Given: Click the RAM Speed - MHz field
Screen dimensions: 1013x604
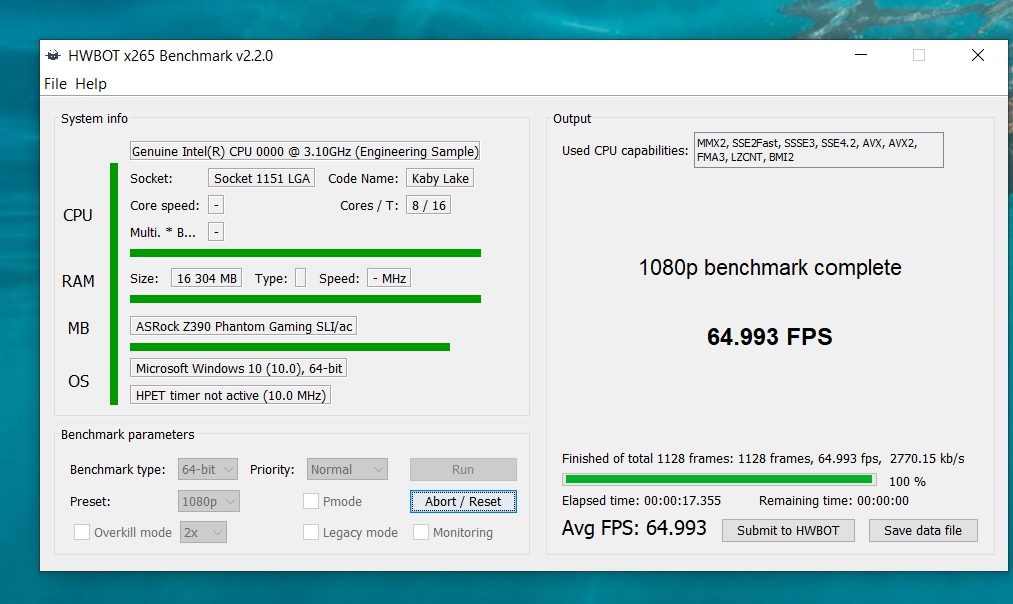Looking at the screenshot, I should pos(389,278).
